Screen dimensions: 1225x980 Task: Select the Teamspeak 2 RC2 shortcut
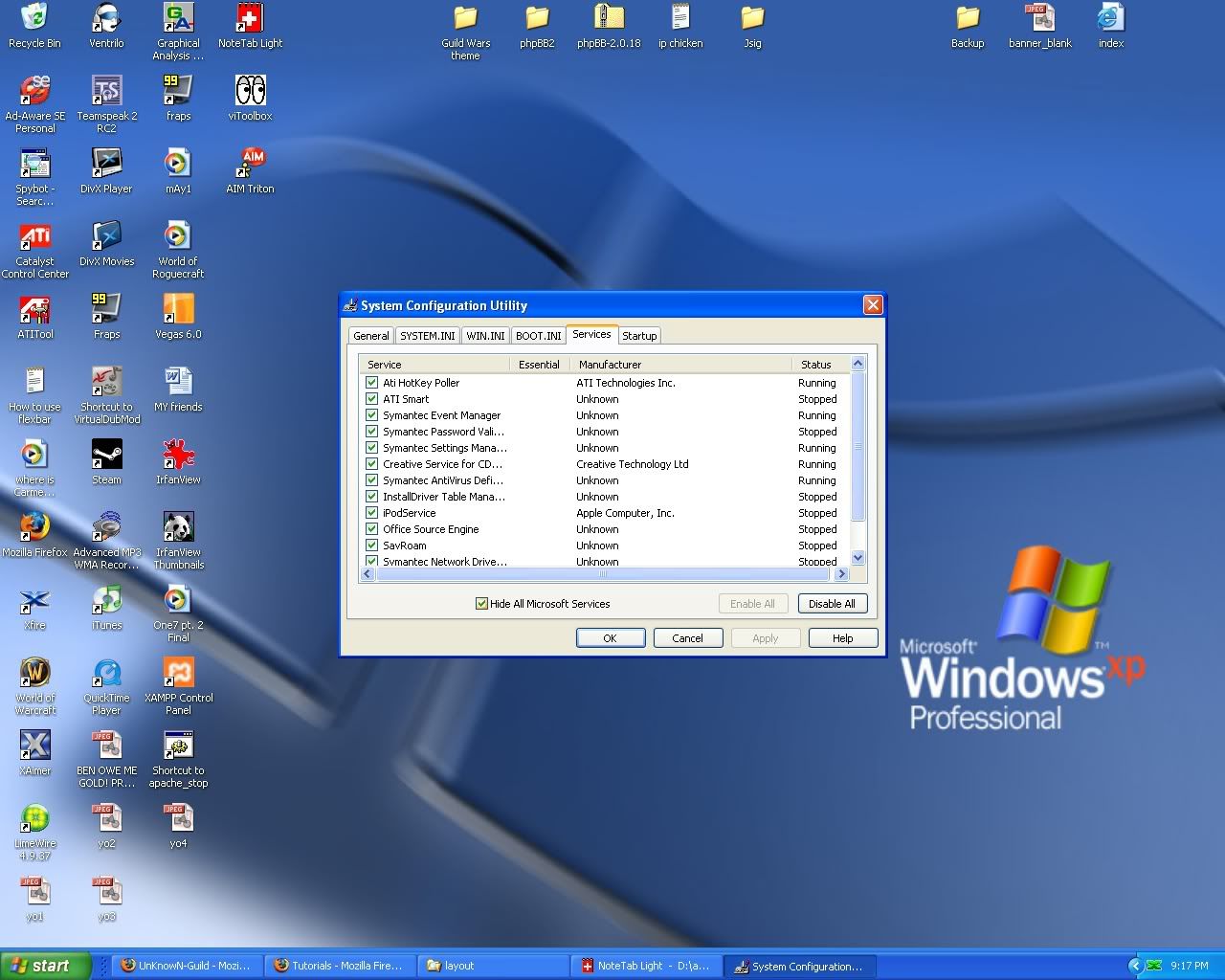tap(107, 104)
